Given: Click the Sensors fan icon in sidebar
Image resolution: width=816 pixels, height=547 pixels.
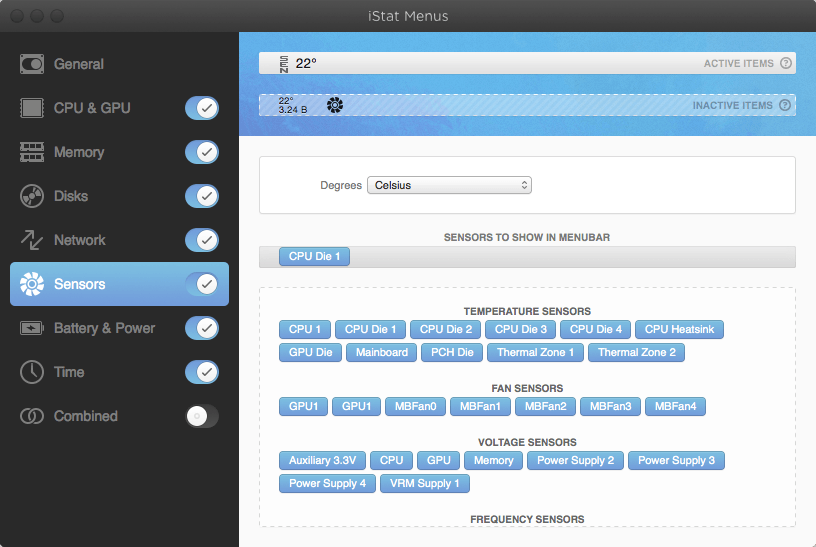Looking at the screenshot, I should (32, 284).
